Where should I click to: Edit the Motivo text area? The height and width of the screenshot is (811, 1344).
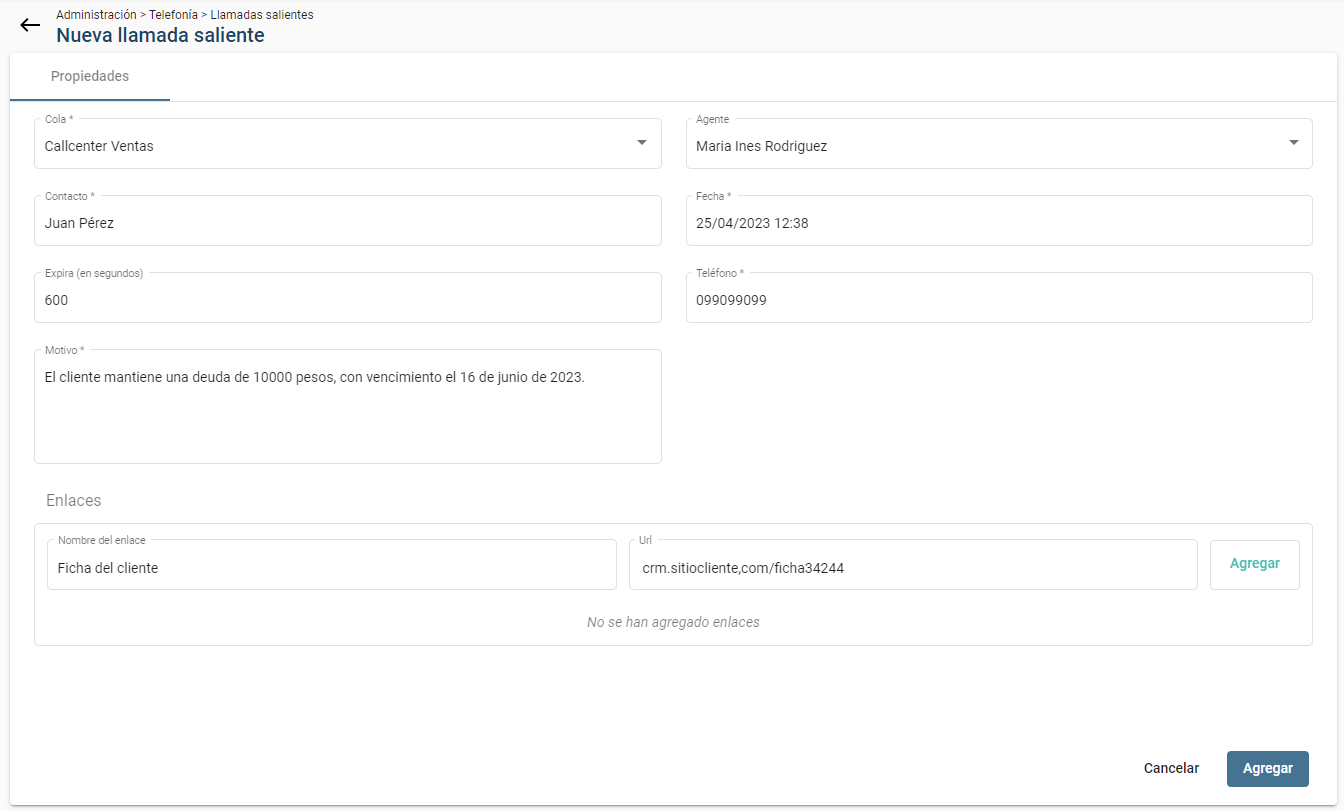pyautogui.click(x=348, y=407)
